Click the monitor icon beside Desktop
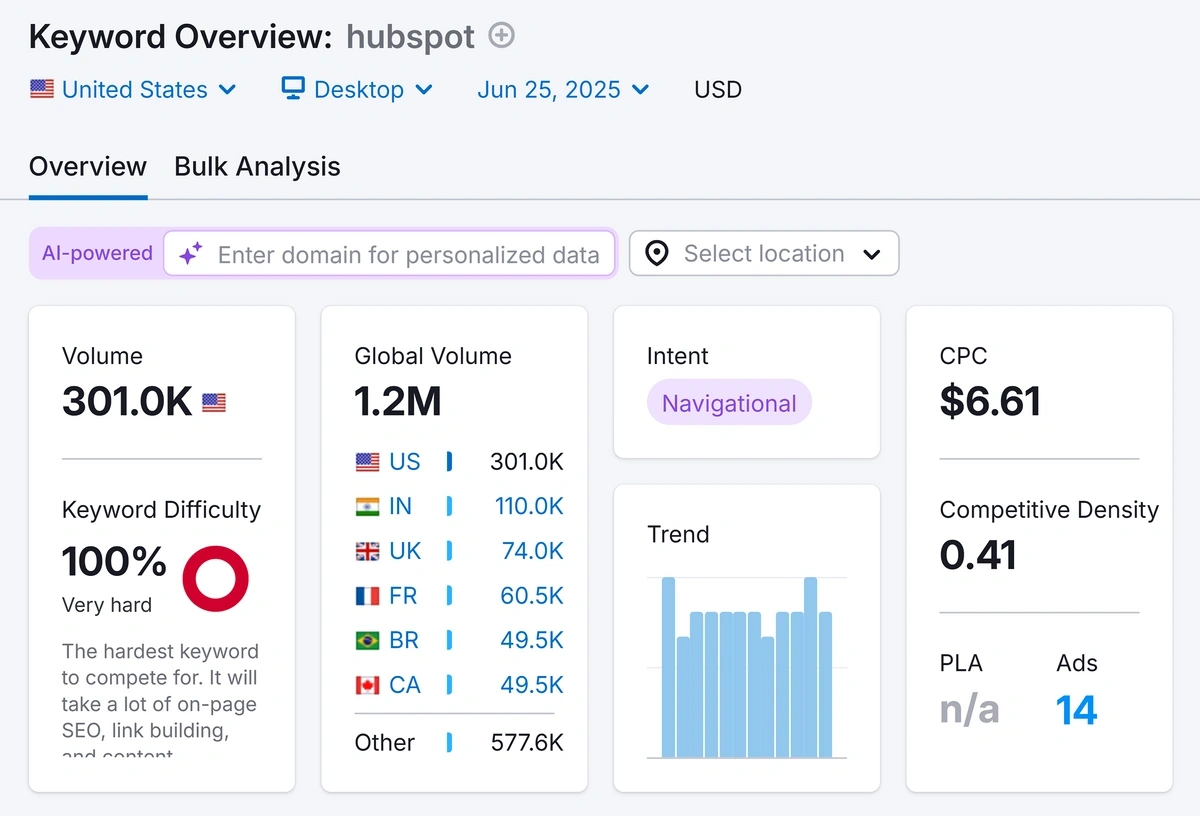Screen dimensions: 1200x816 [293, 88]
